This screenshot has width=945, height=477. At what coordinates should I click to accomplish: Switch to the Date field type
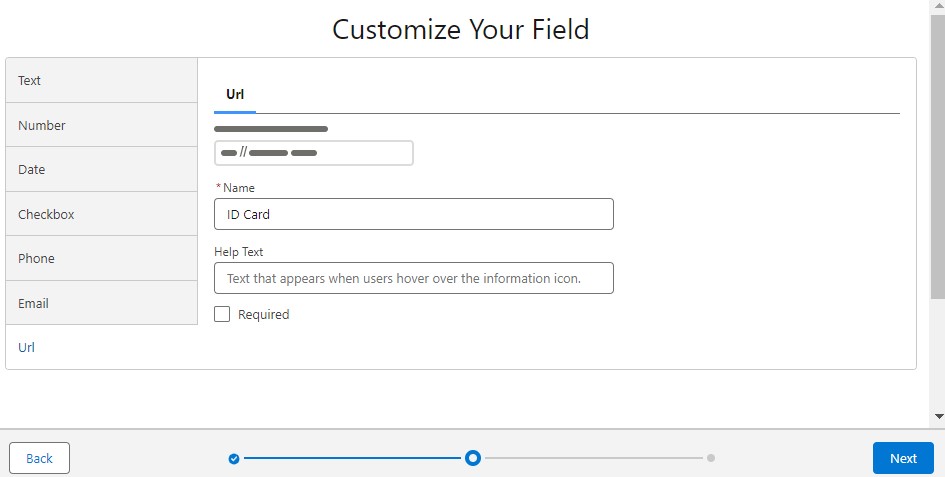click(101, 169)
